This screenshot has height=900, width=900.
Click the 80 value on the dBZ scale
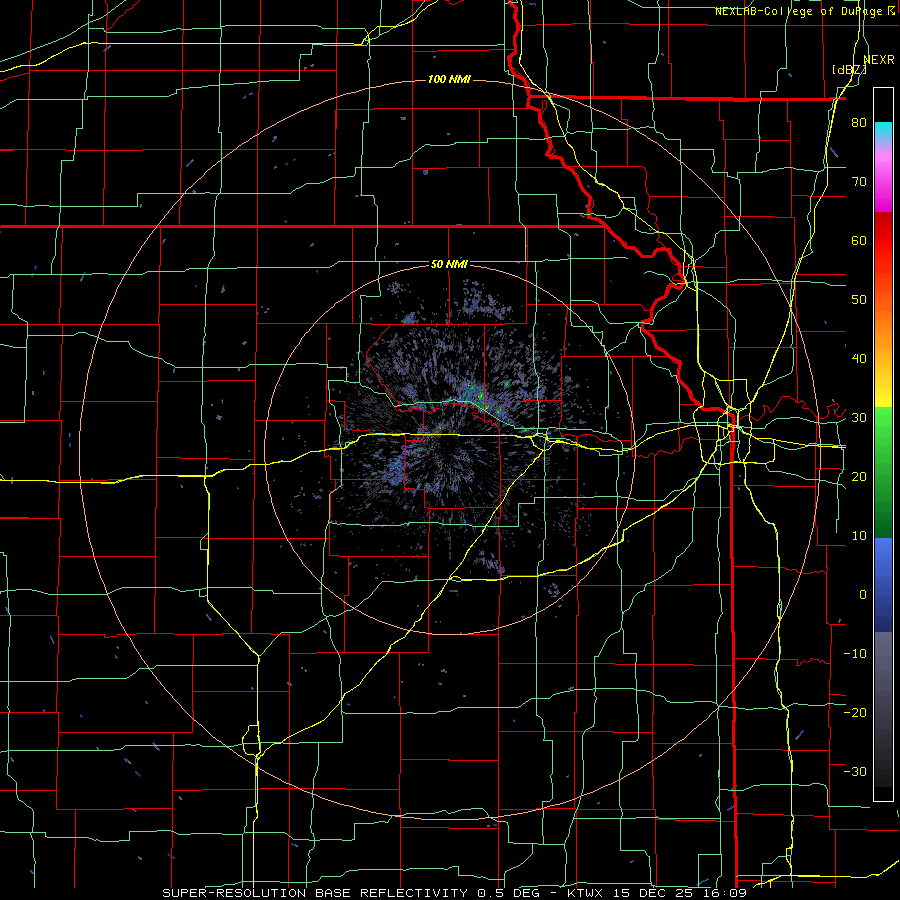[x=859, y=123]
